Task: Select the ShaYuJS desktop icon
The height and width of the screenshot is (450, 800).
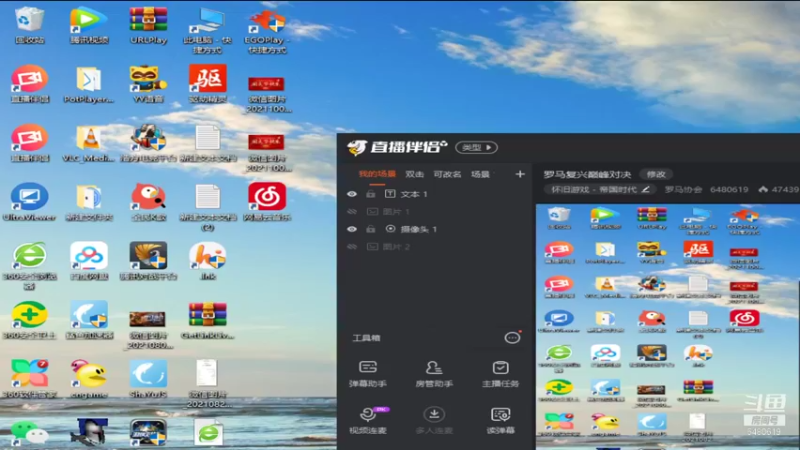Action: click(x=148, y=380)
